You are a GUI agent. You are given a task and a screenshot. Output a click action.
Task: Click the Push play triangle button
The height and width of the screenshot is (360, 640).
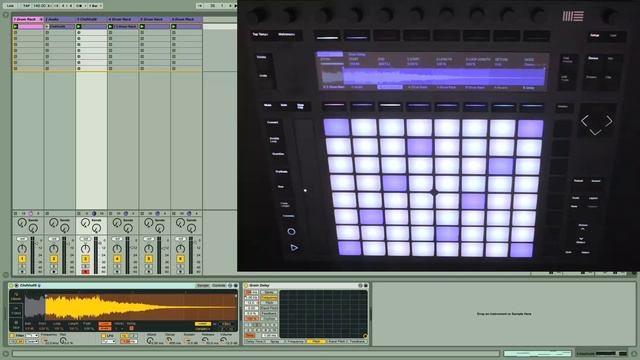294,247
